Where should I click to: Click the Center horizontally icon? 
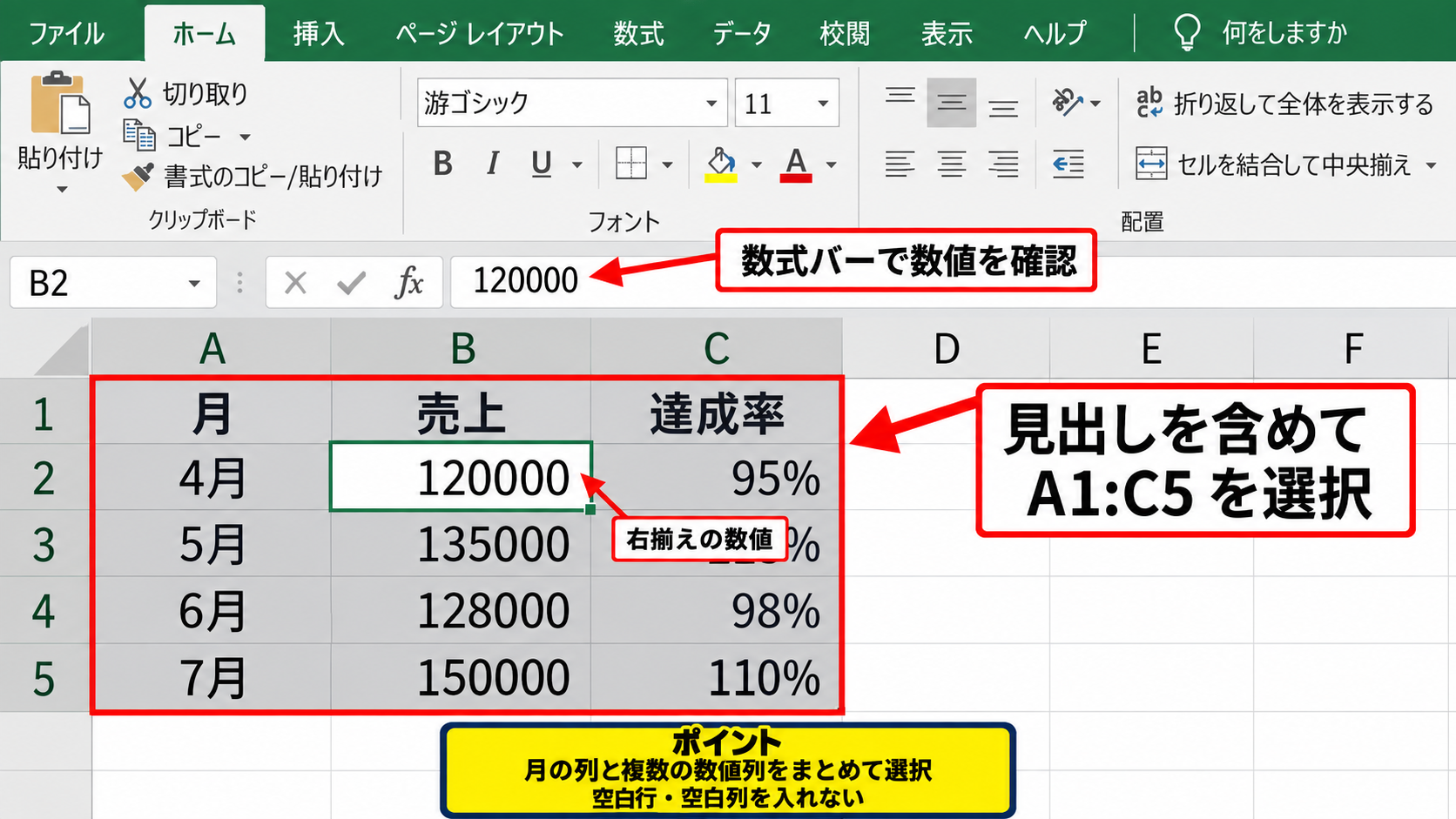(x=951, y=164)
